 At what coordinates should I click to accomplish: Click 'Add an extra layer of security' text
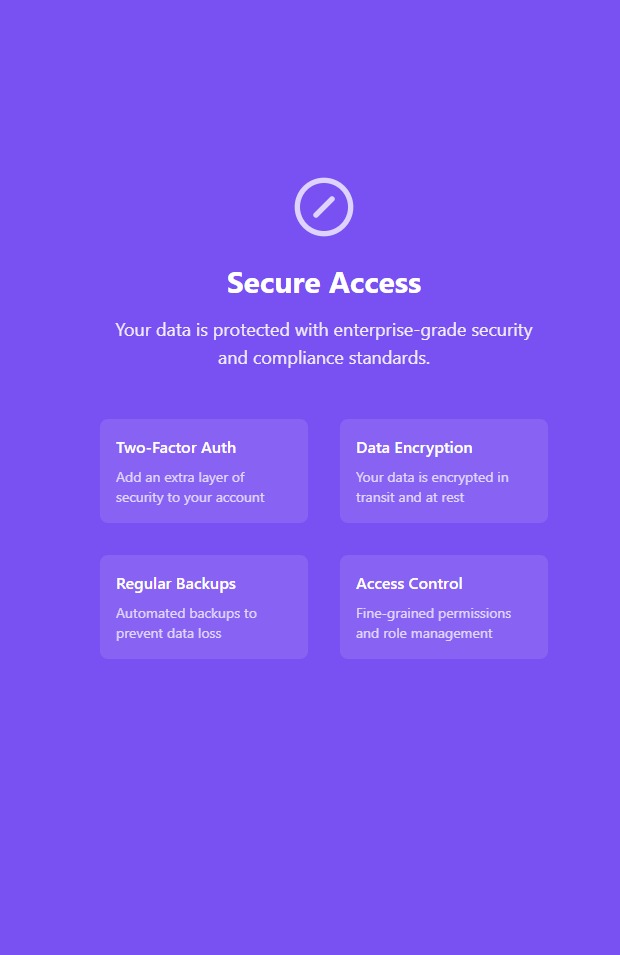point(190,487)
